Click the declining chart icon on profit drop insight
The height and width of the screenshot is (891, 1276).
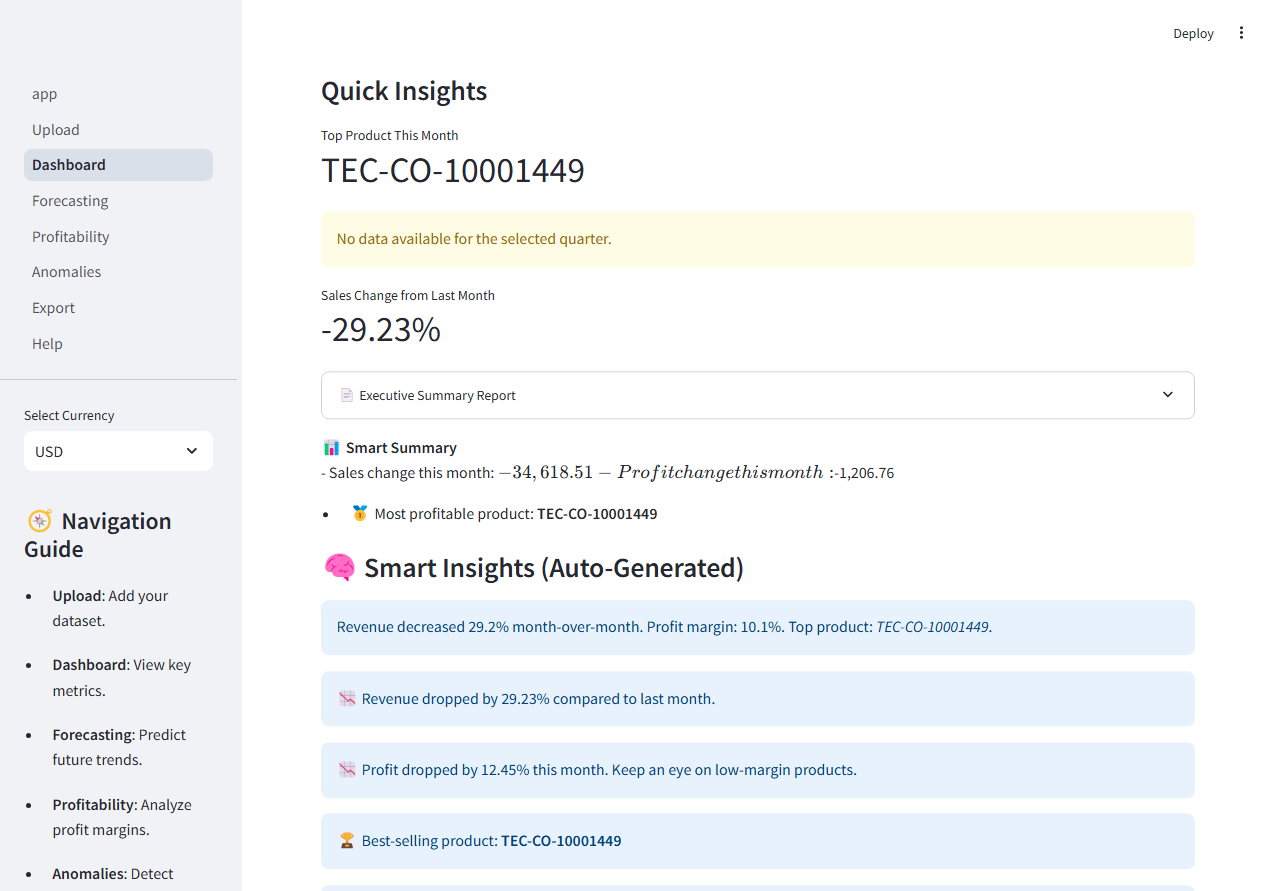(346, 769)
